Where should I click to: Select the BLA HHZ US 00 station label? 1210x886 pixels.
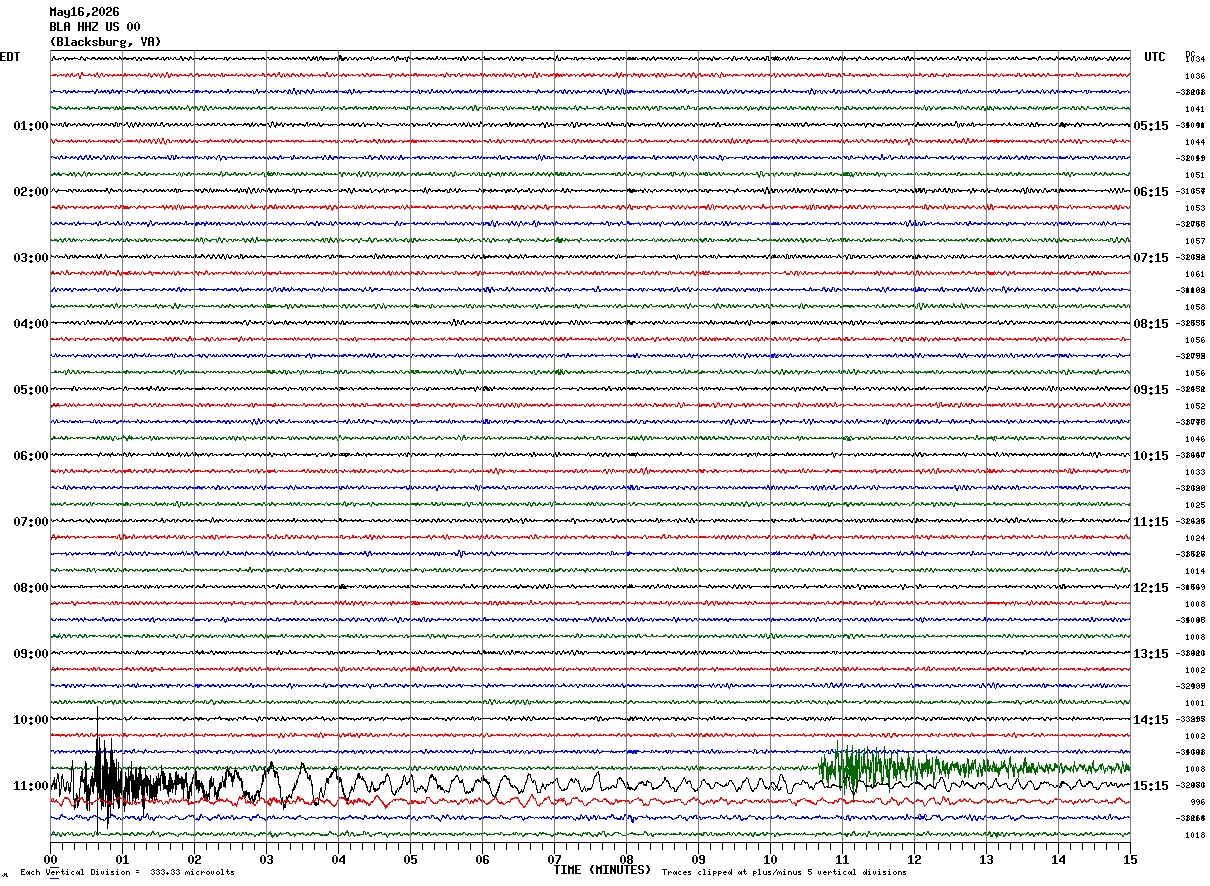click(95, 27)
